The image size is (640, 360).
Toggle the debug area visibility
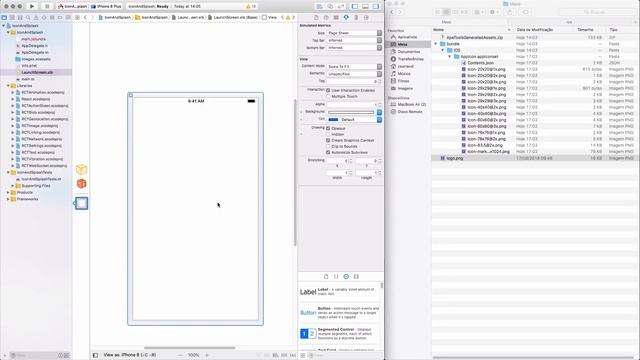coord(365,6)
